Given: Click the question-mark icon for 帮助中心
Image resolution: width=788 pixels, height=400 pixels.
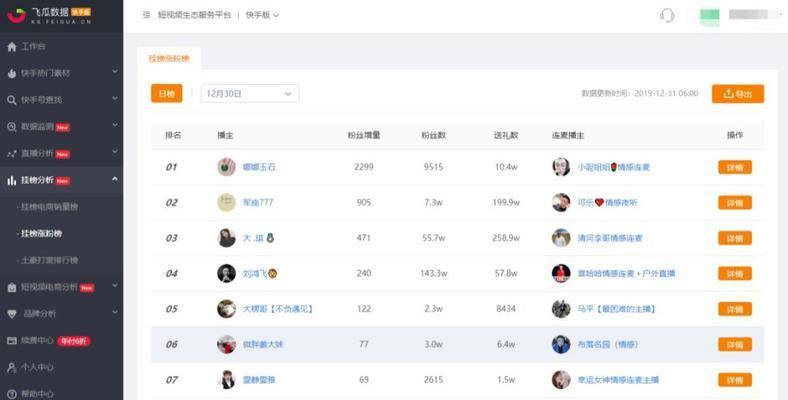Looking at the screenshot, I should [12, 394].
